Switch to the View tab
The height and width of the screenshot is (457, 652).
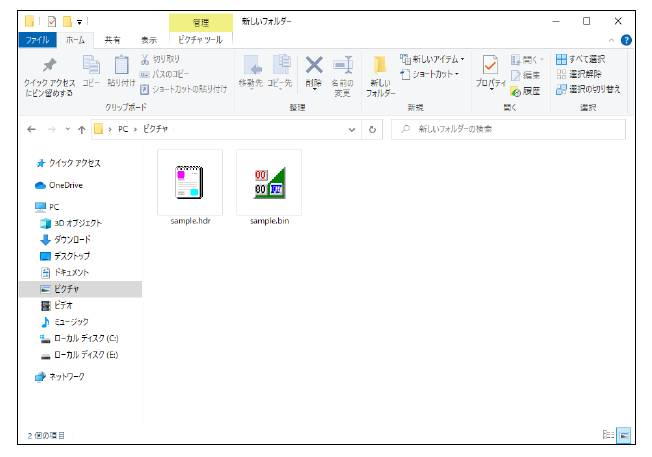click(x=149, y=40)
